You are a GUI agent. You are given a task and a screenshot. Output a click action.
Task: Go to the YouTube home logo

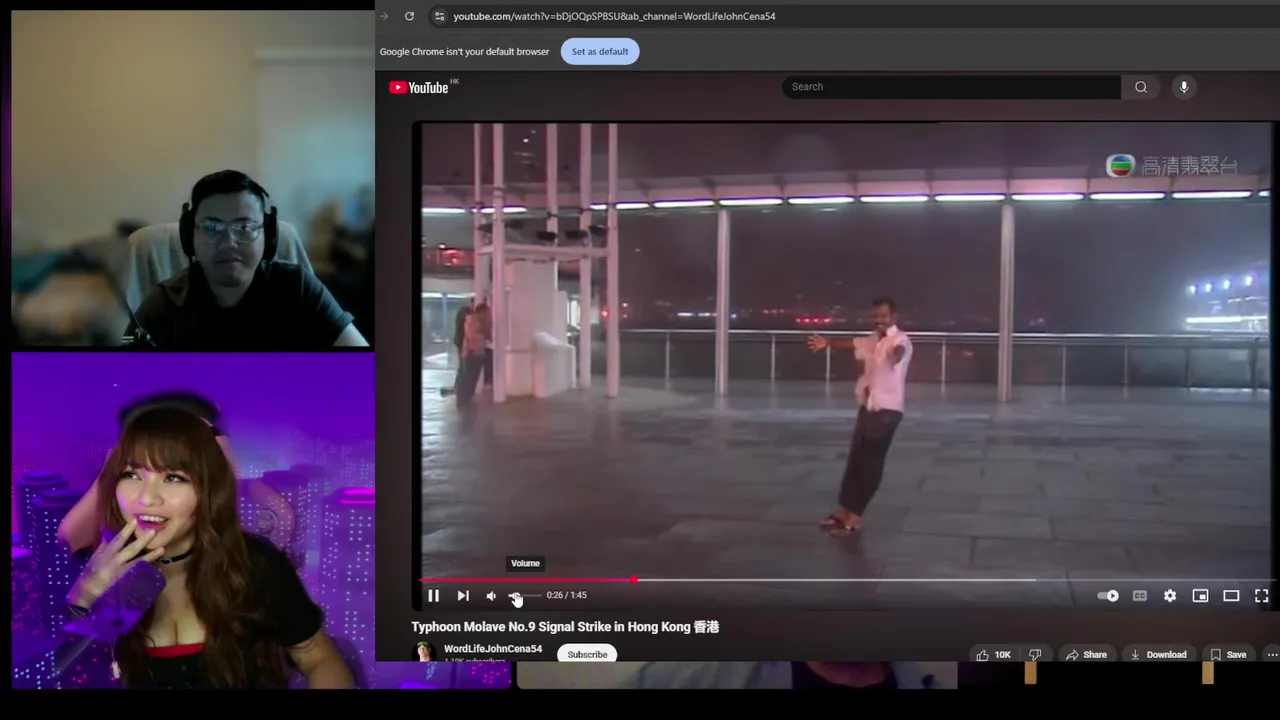click(419, 87)
